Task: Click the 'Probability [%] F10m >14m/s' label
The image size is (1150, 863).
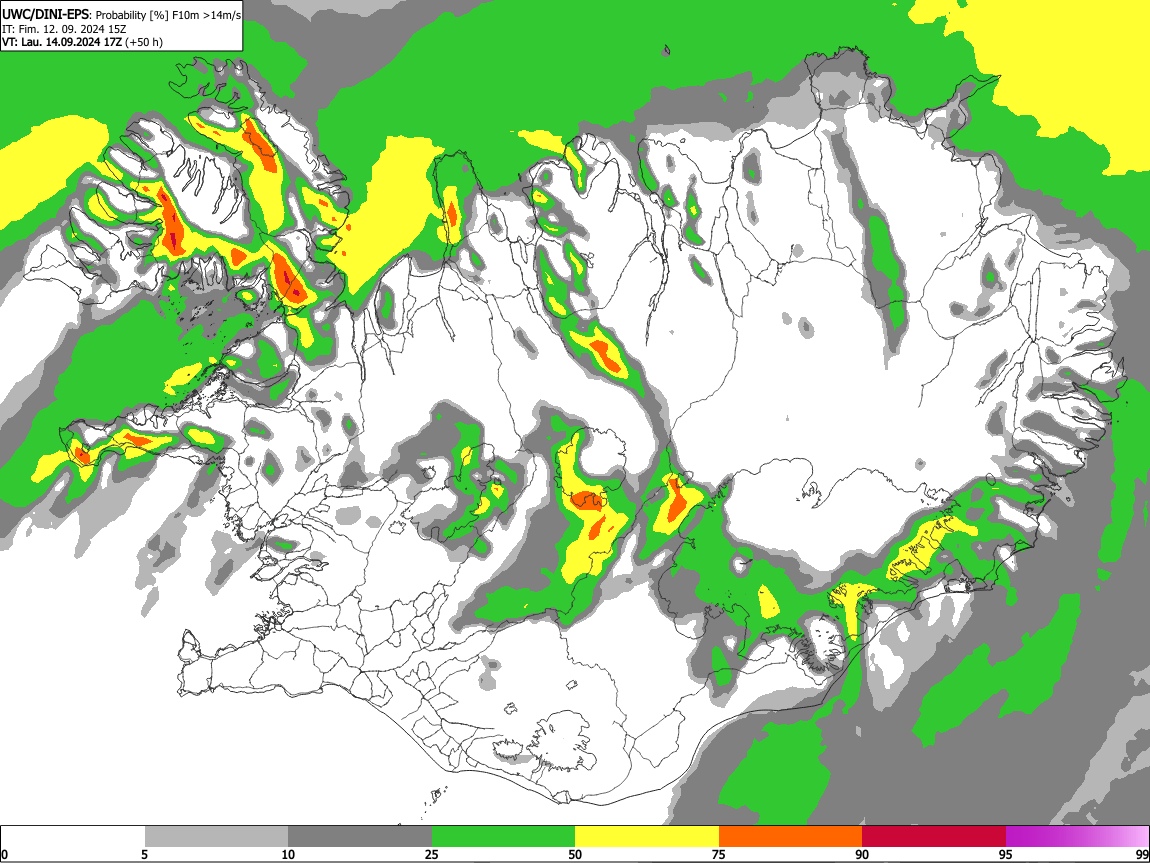Action: click(x=168, y=15)
